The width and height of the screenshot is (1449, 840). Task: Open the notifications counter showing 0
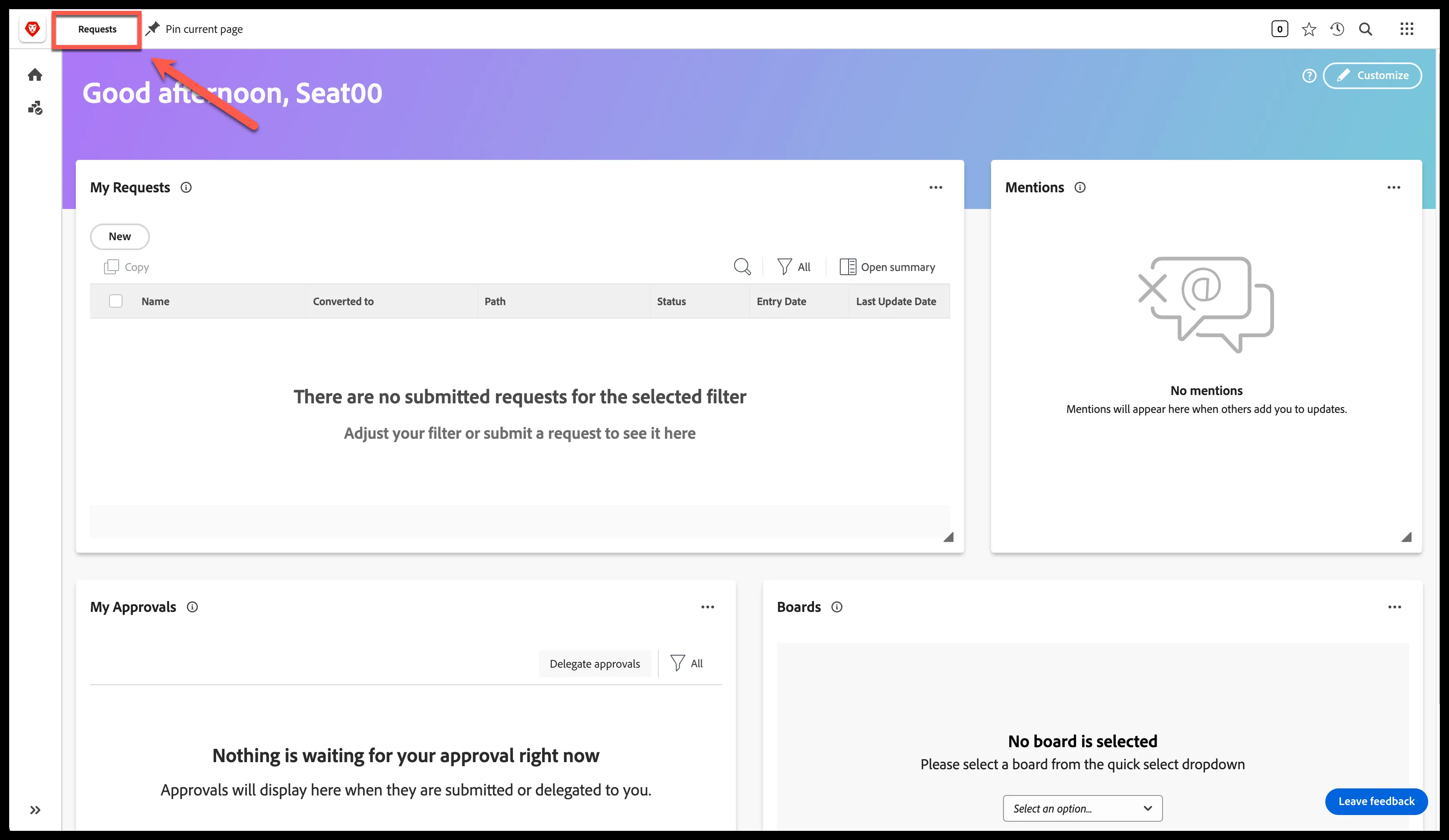(1280, 29)
